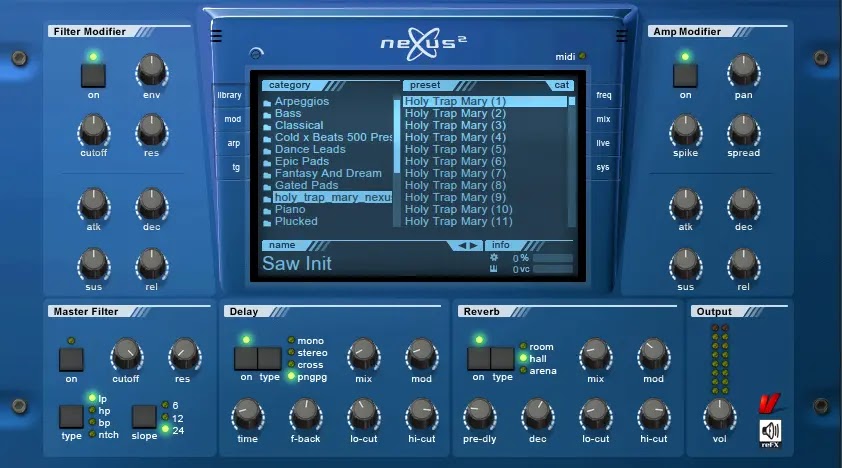Click previous preset left arrow
This screenshot has height=468, width=842.
tap(462, 246)
